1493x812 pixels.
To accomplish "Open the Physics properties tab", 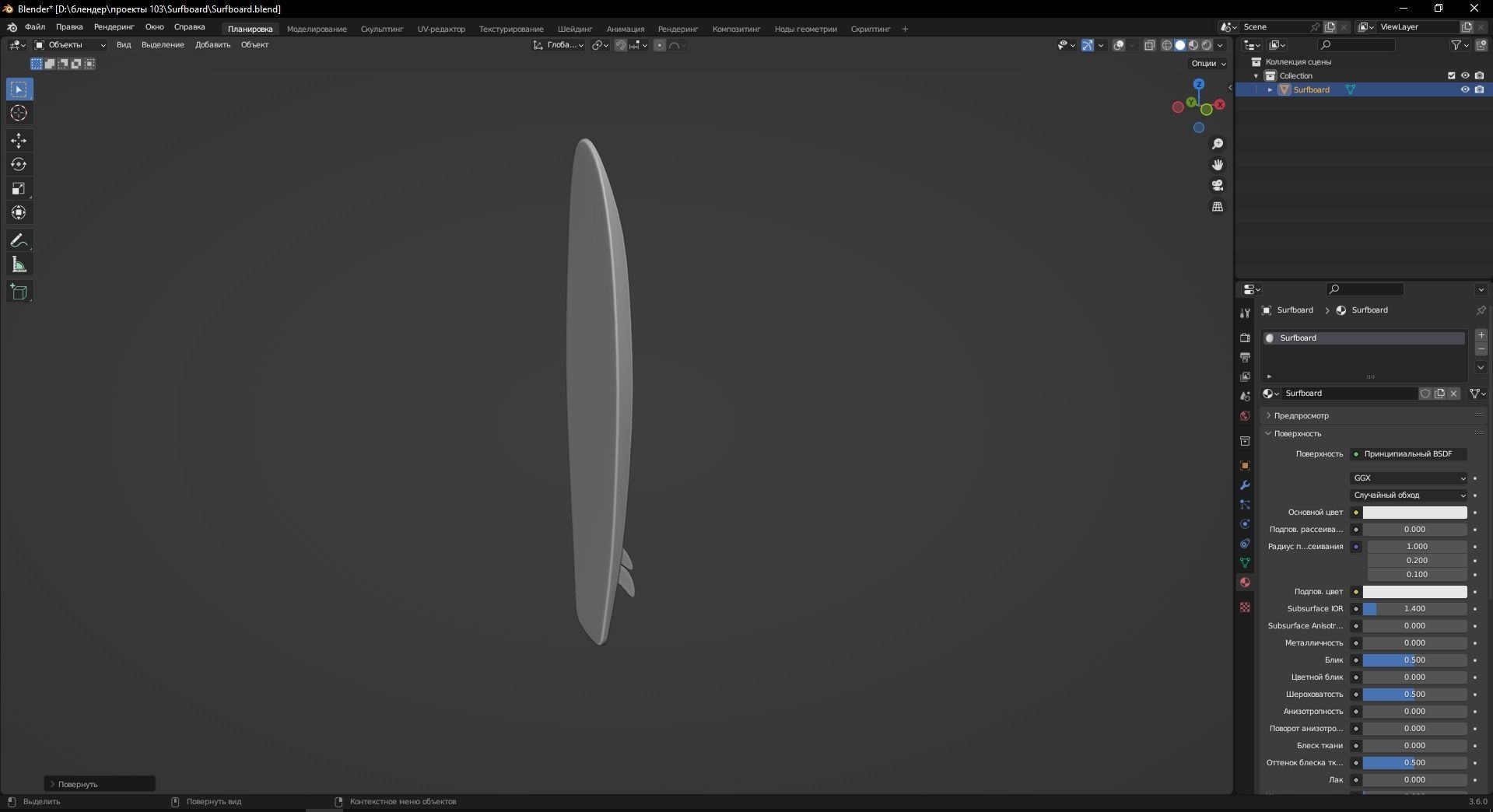I will point(1245,524).
